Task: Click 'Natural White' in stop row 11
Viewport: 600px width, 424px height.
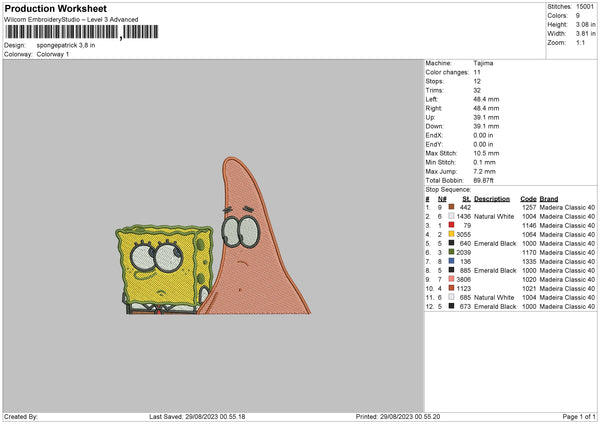Action: (x=494, y=297)
